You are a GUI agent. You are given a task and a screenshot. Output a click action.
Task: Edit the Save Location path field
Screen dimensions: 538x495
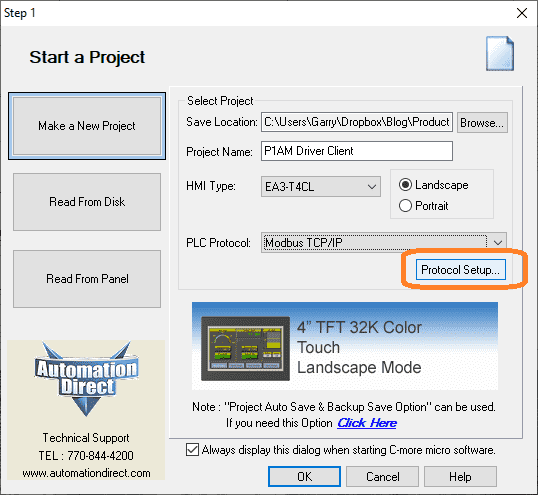pos(357,122)
